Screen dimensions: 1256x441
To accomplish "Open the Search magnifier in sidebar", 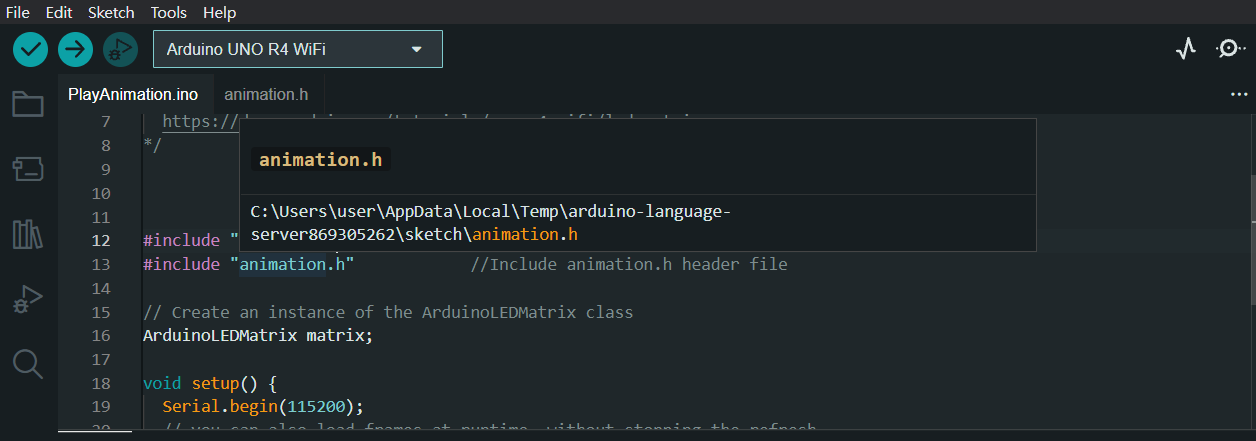I will pyautogui.click(x=28, y=364).
